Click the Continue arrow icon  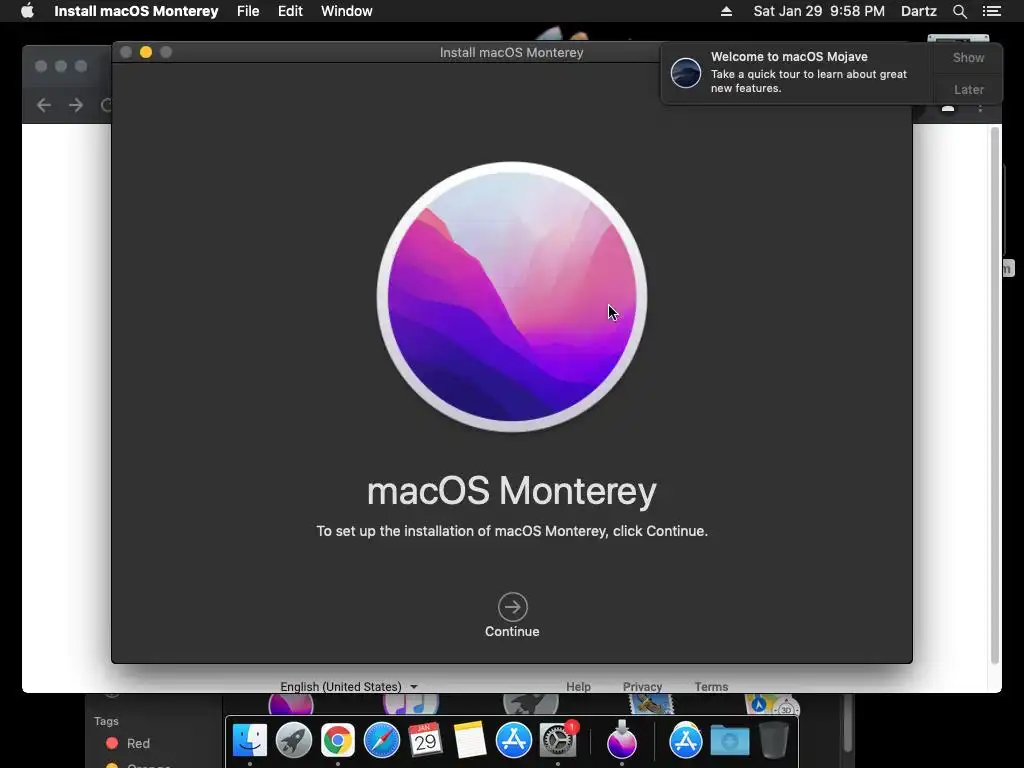click(513, 607)
